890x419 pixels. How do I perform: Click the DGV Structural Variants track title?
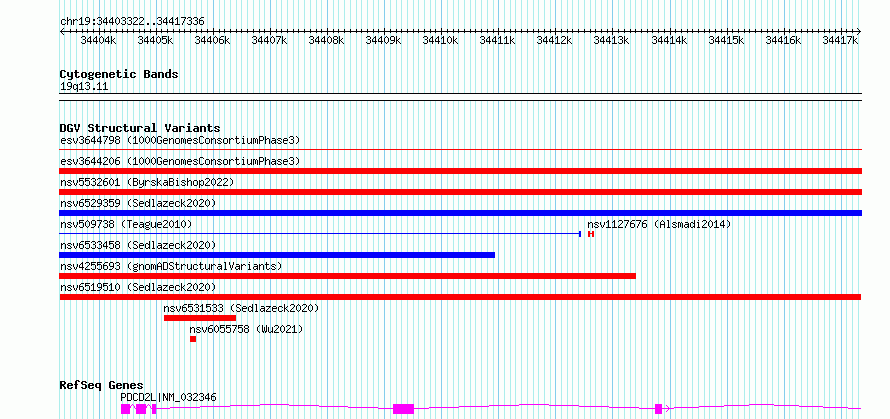140,128
